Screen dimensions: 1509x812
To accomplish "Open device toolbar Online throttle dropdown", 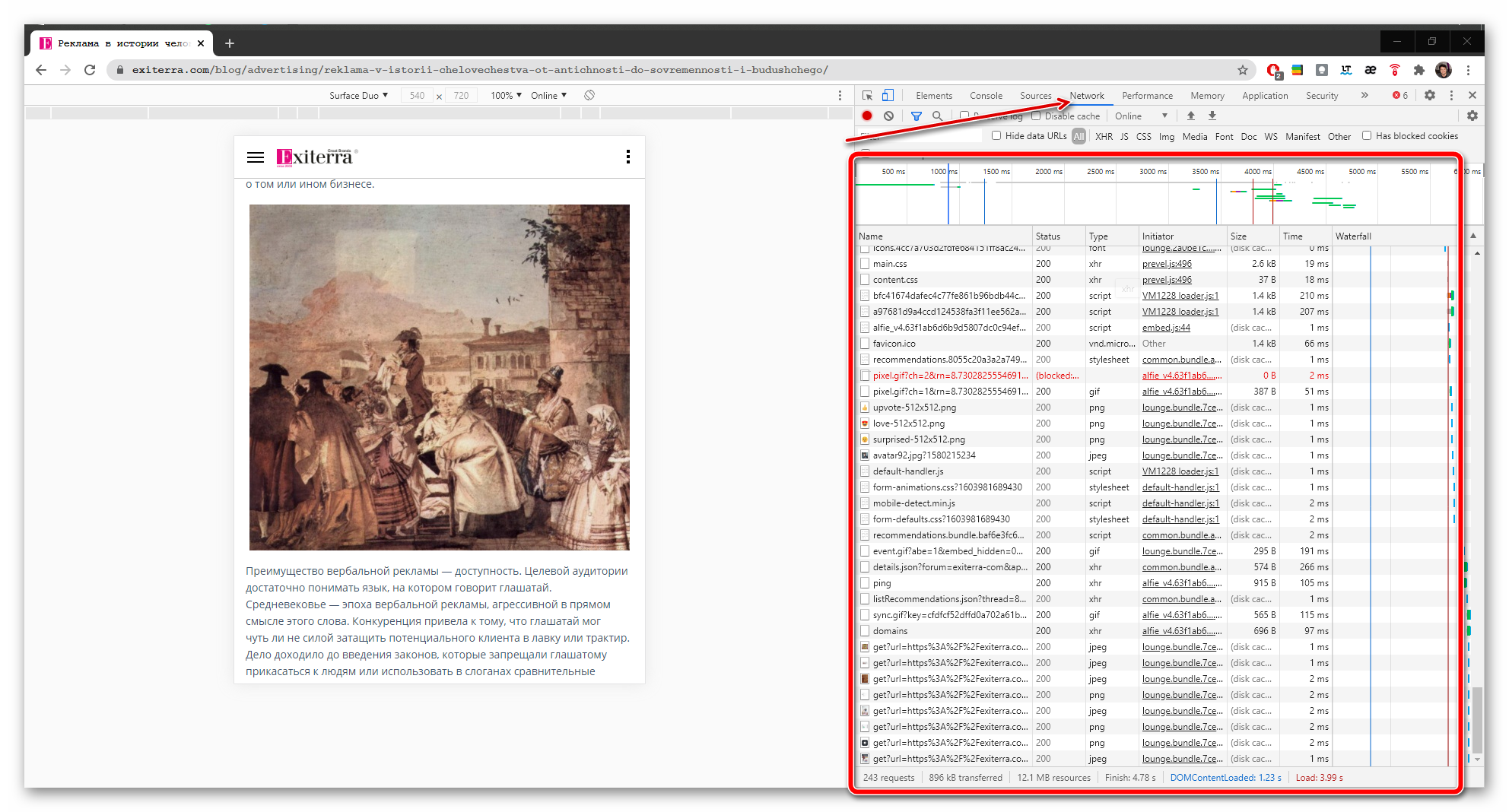I will (x=548, y=95).
